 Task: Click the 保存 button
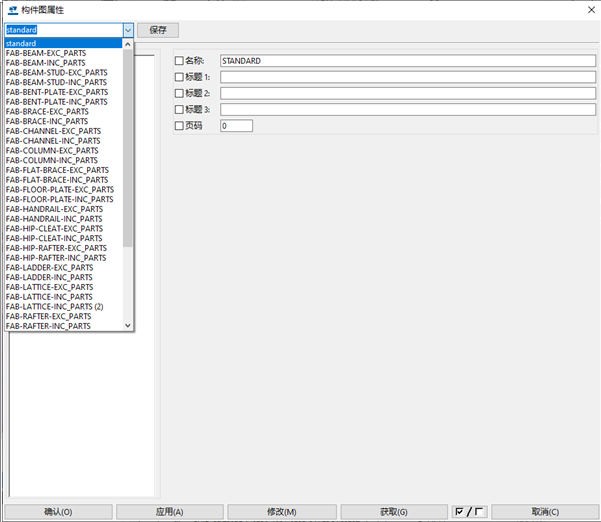[x=158, y=30]
